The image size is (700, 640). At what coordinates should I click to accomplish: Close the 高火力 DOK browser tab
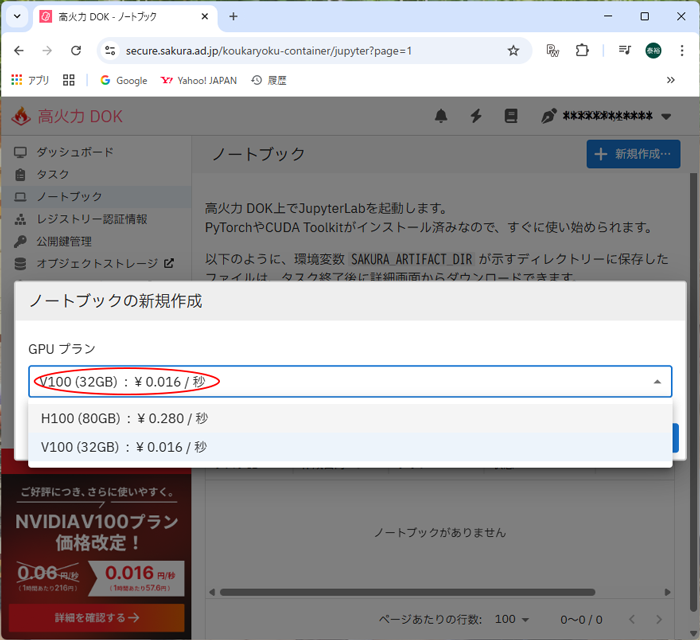204,17
